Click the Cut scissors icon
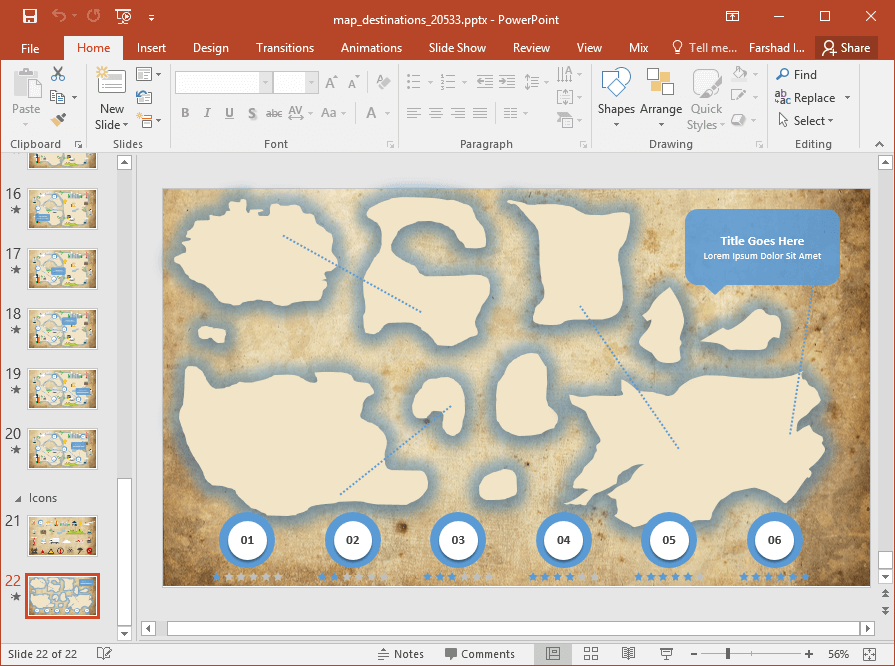 (x=57, y=74)
